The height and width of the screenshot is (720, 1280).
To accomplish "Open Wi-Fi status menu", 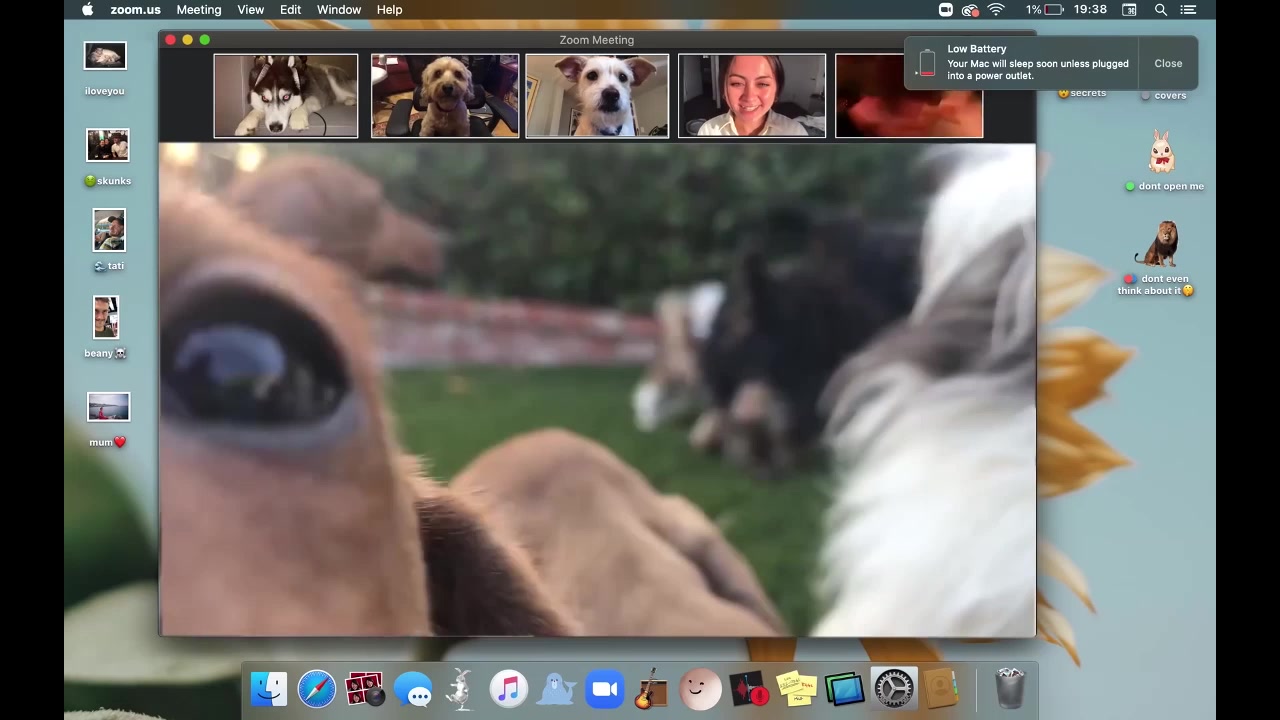I will [996, 10].
